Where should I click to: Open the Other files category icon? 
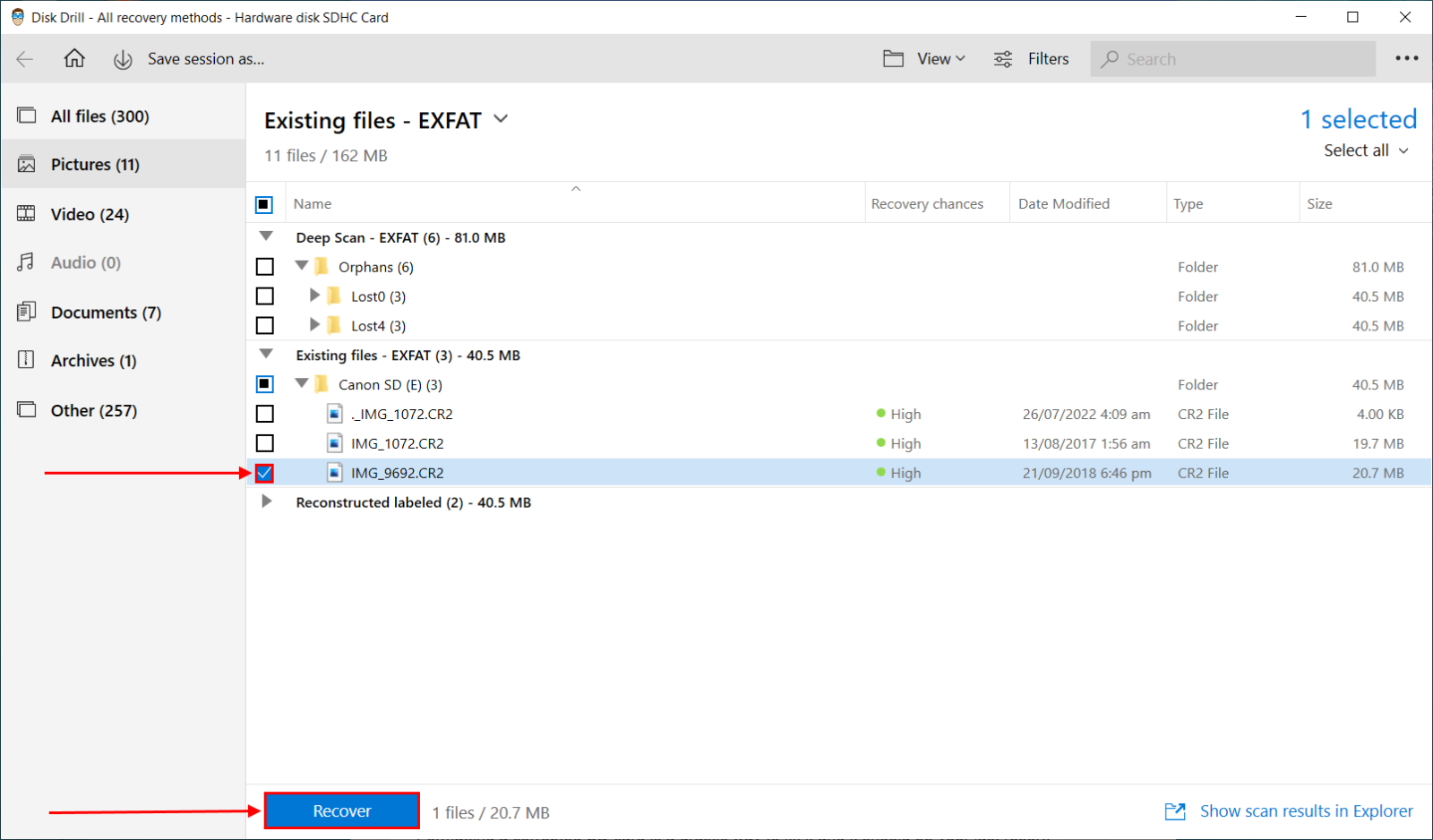[27, 409]
